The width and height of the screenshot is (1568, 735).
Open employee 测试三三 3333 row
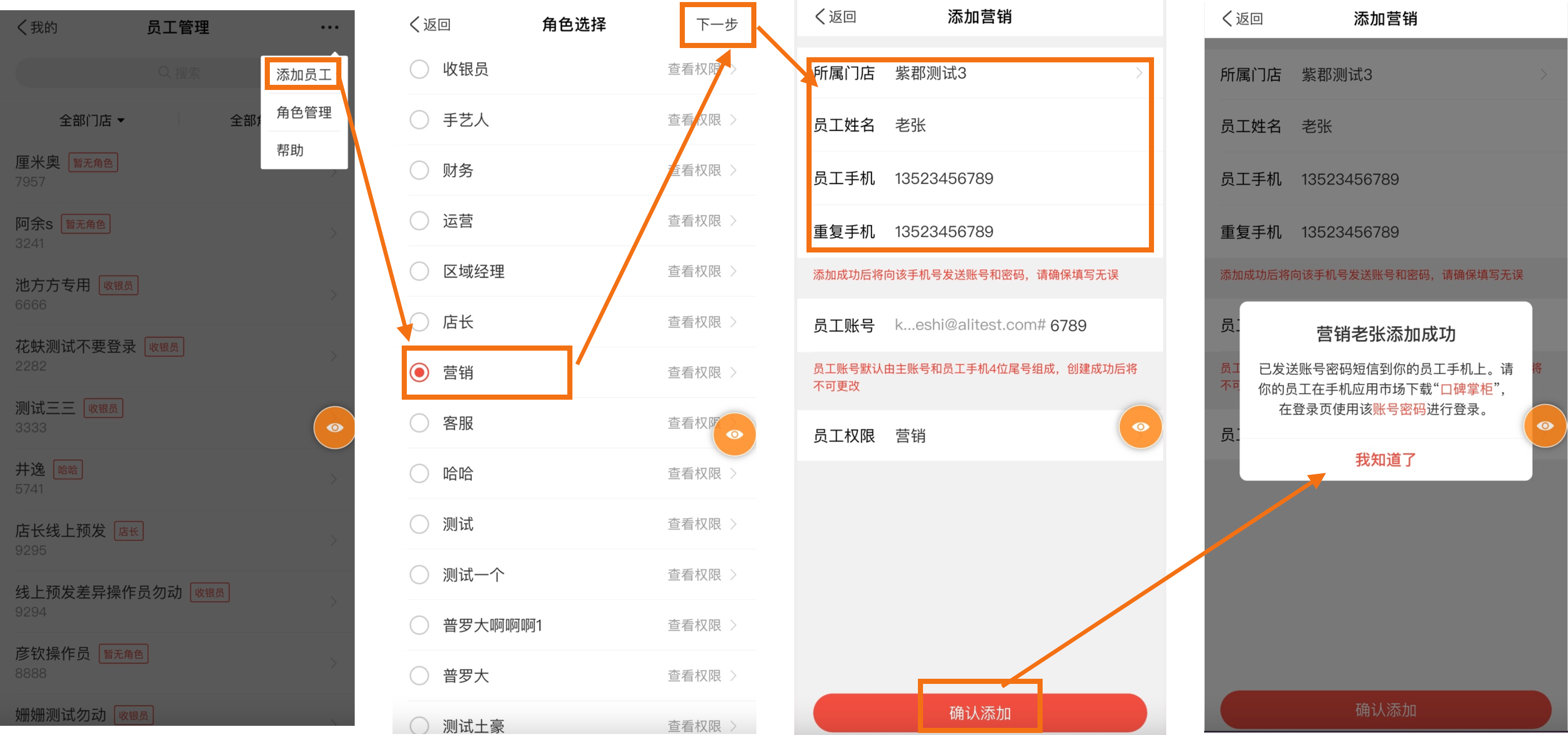point(176,418)
